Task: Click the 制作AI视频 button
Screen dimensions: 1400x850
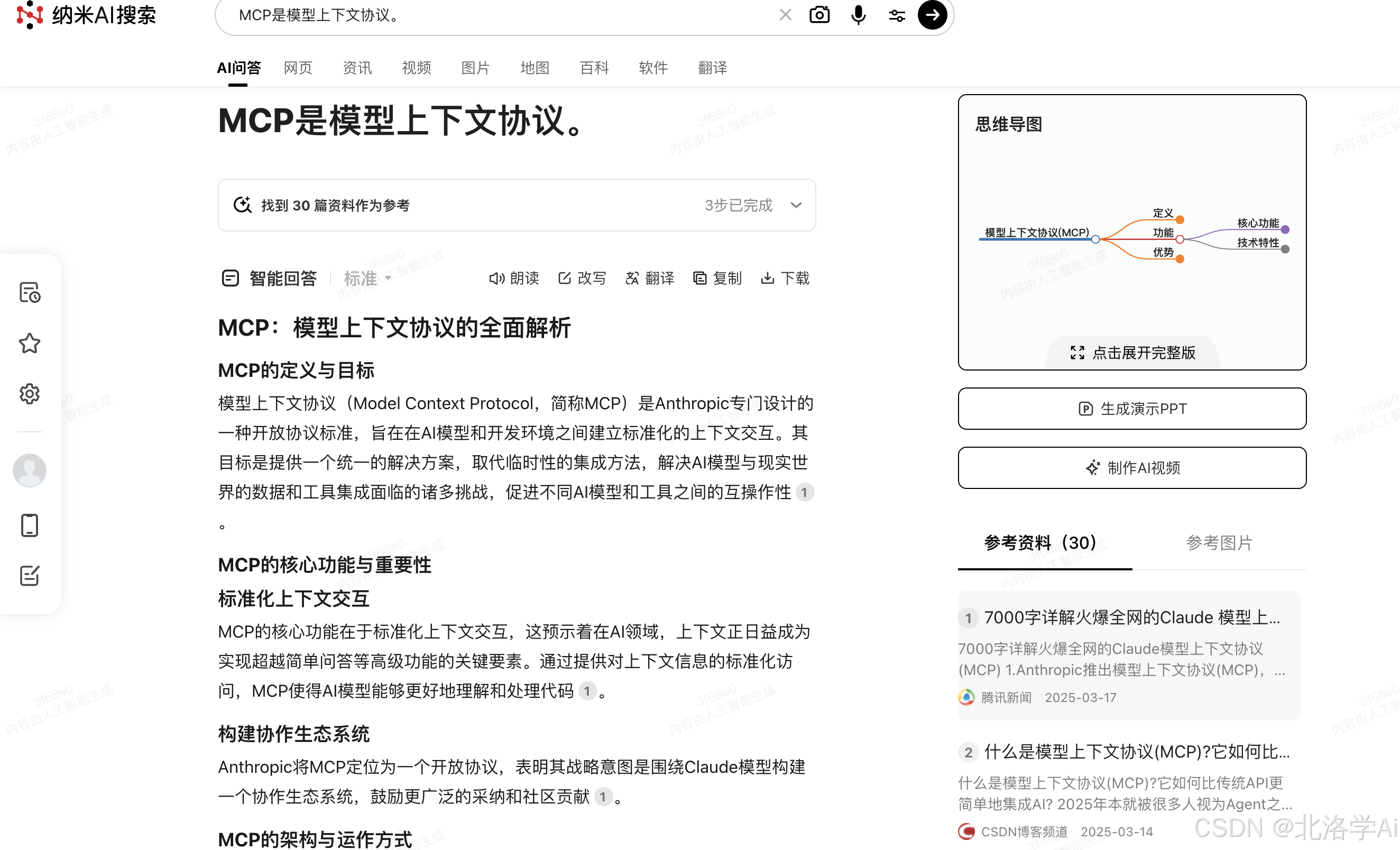Action: pyautogui.click(x=1132, y=468)
